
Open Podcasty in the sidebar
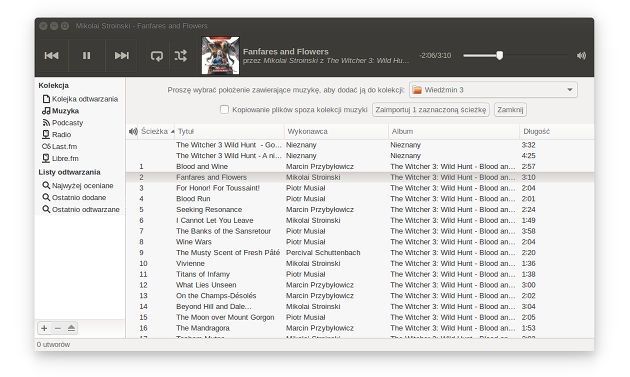63,123
